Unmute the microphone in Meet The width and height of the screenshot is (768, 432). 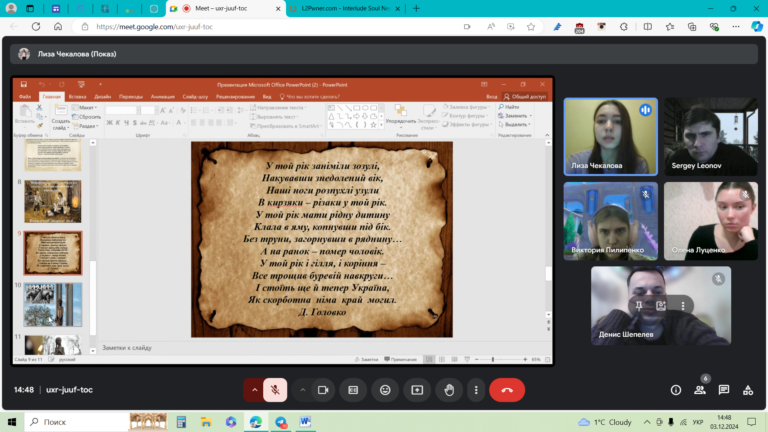[x=275, y=390]
